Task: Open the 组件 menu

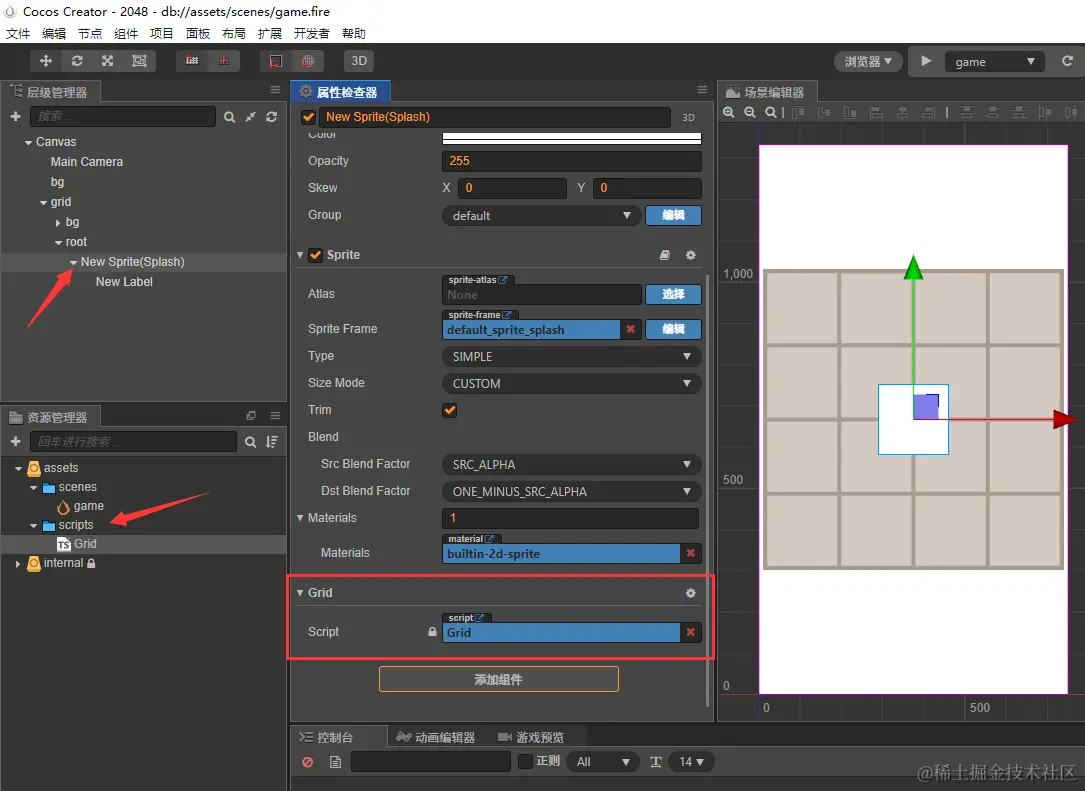Action: point(125,33)
